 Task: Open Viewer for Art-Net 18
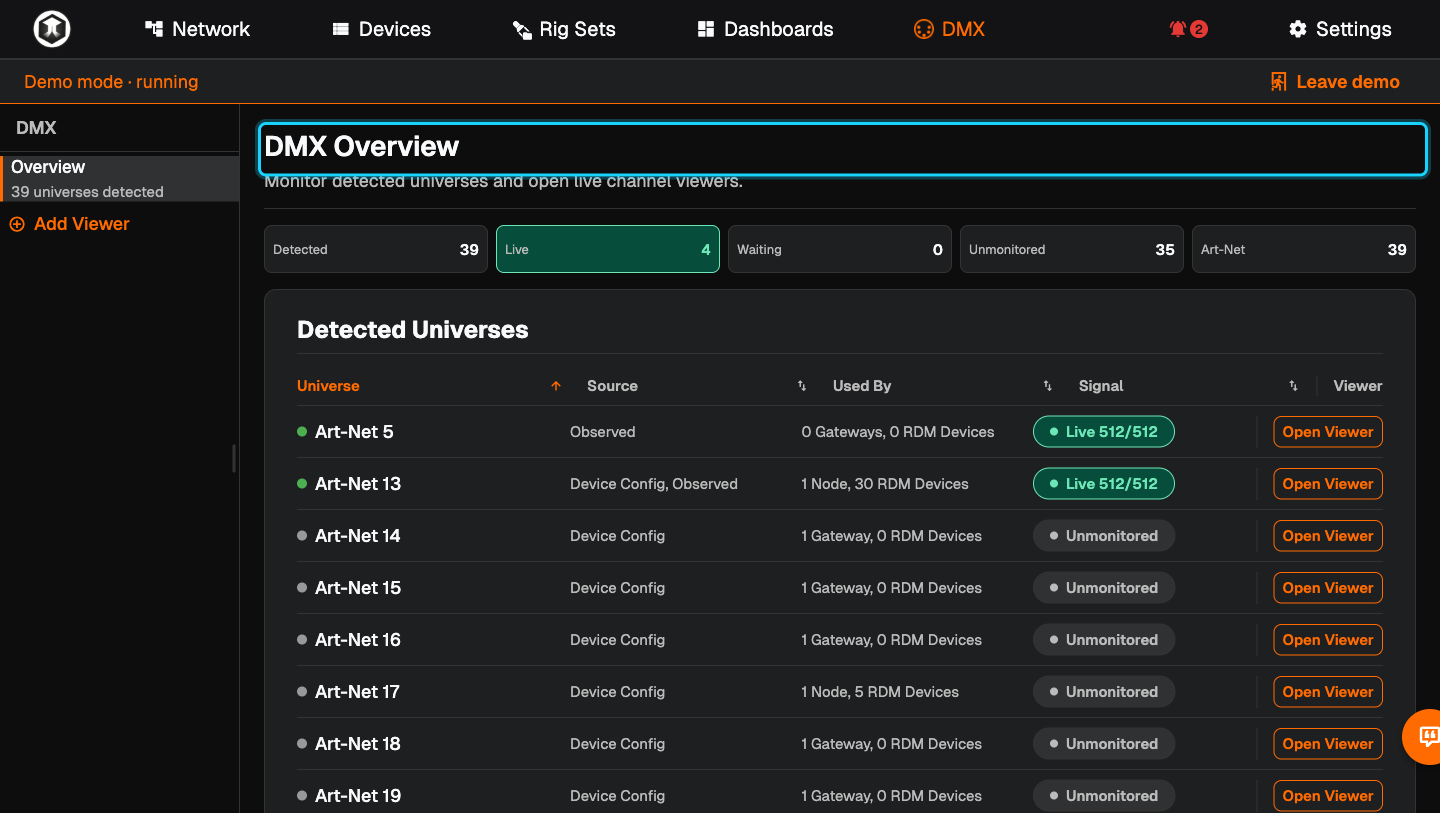click(1328, 744)
